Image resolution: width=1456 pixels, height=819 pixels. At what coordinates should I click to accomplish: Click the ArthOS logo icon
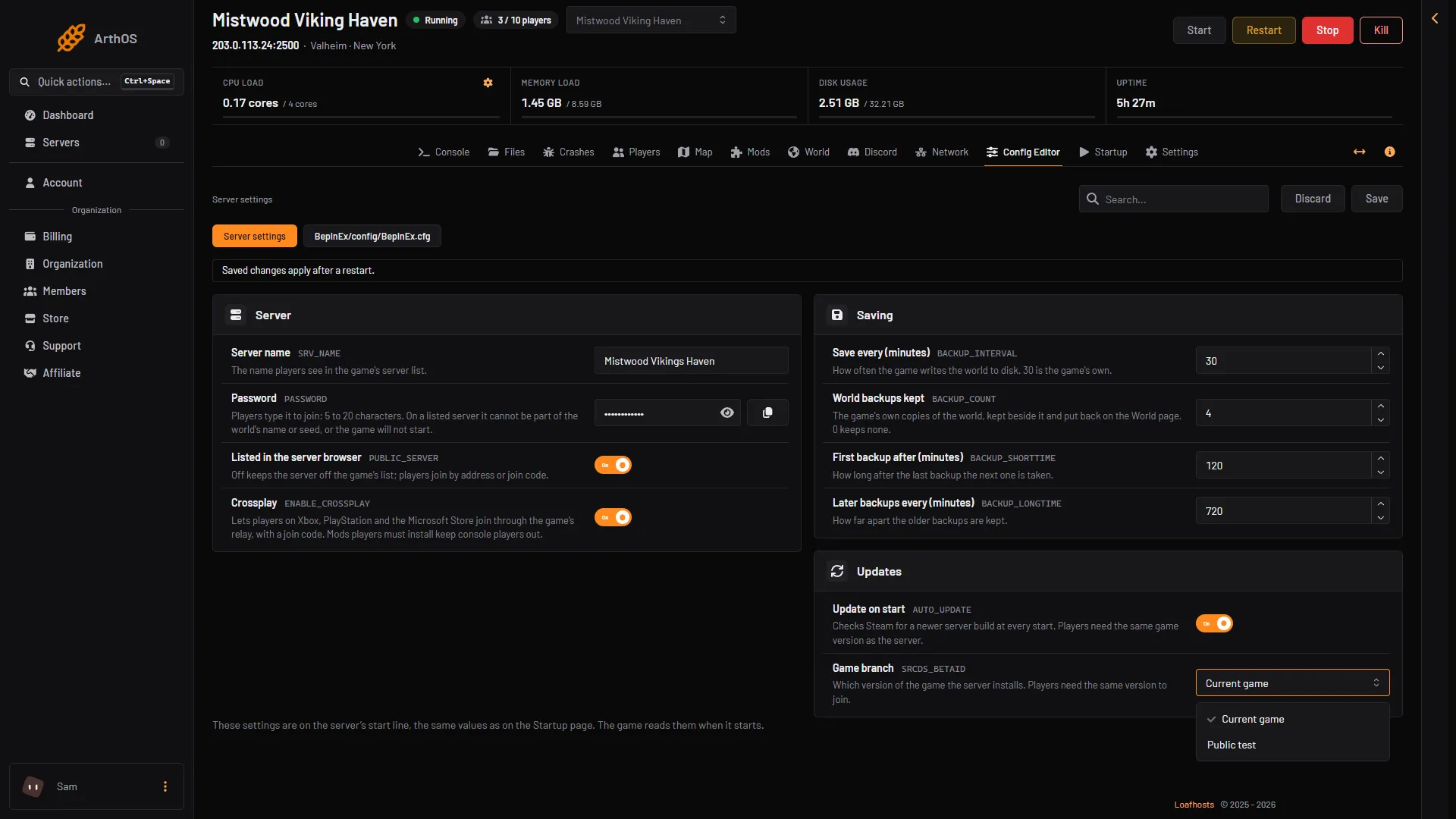coord(71,38)
